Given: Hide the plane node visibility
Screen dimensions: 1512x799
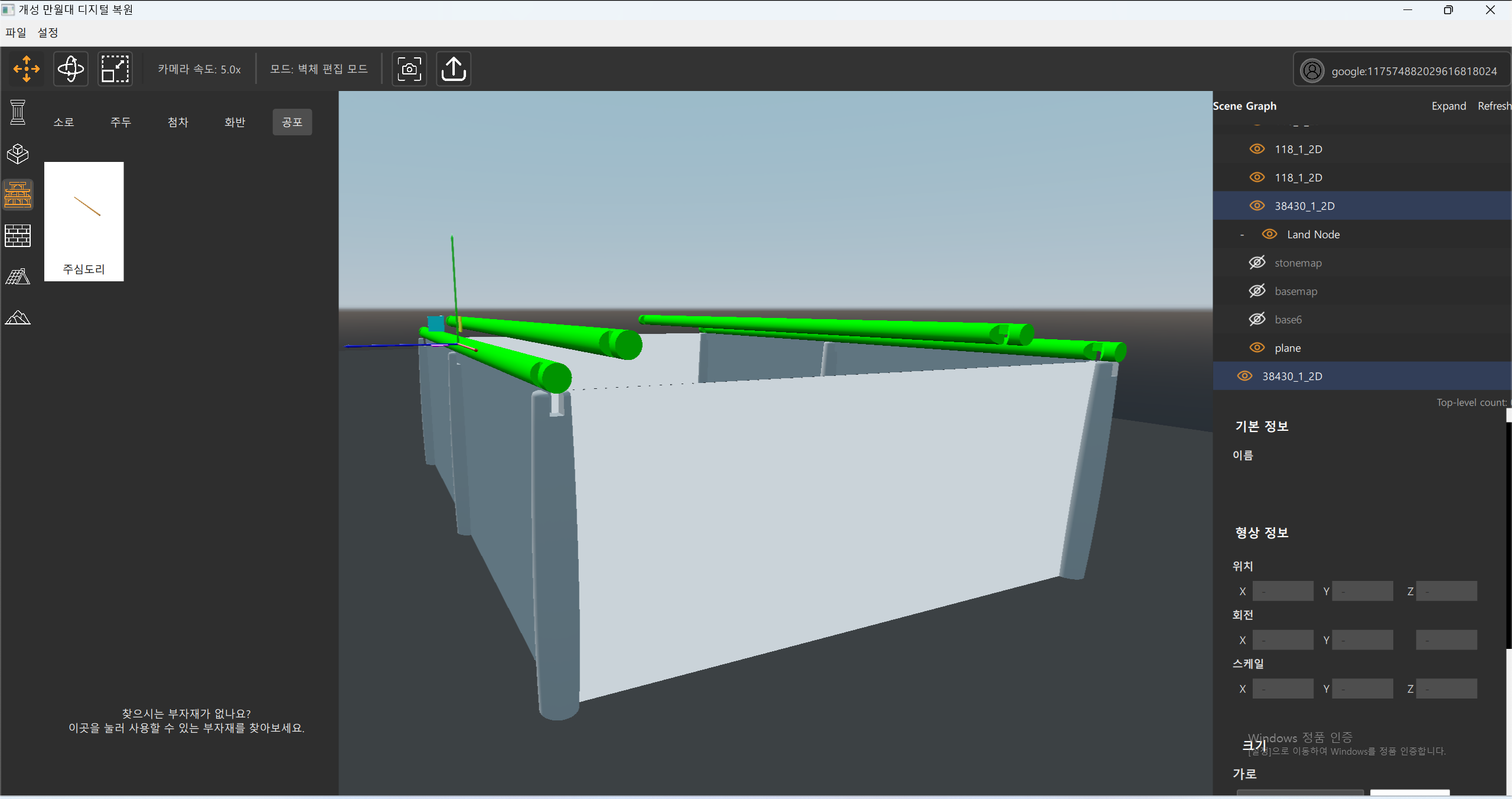Looking at the screenshot, I should point(1257,347).
